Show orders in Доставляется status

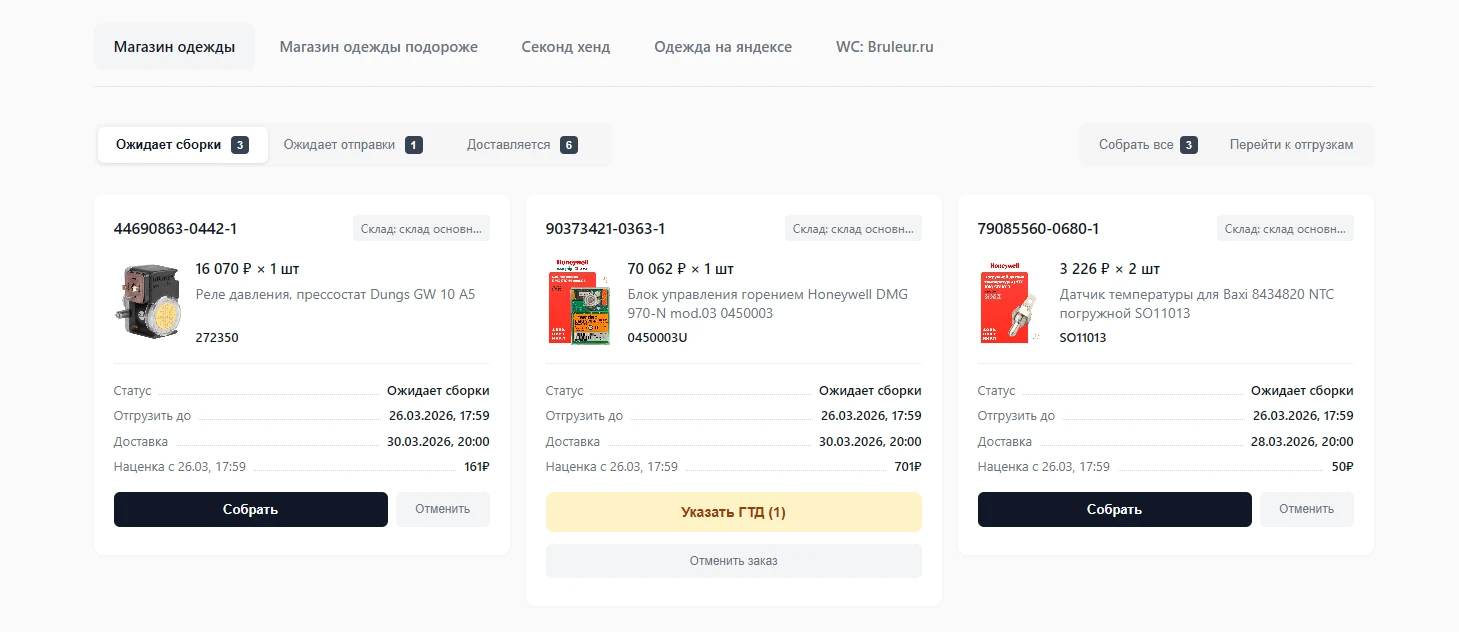pyautogui.click(x=523, y=145)
